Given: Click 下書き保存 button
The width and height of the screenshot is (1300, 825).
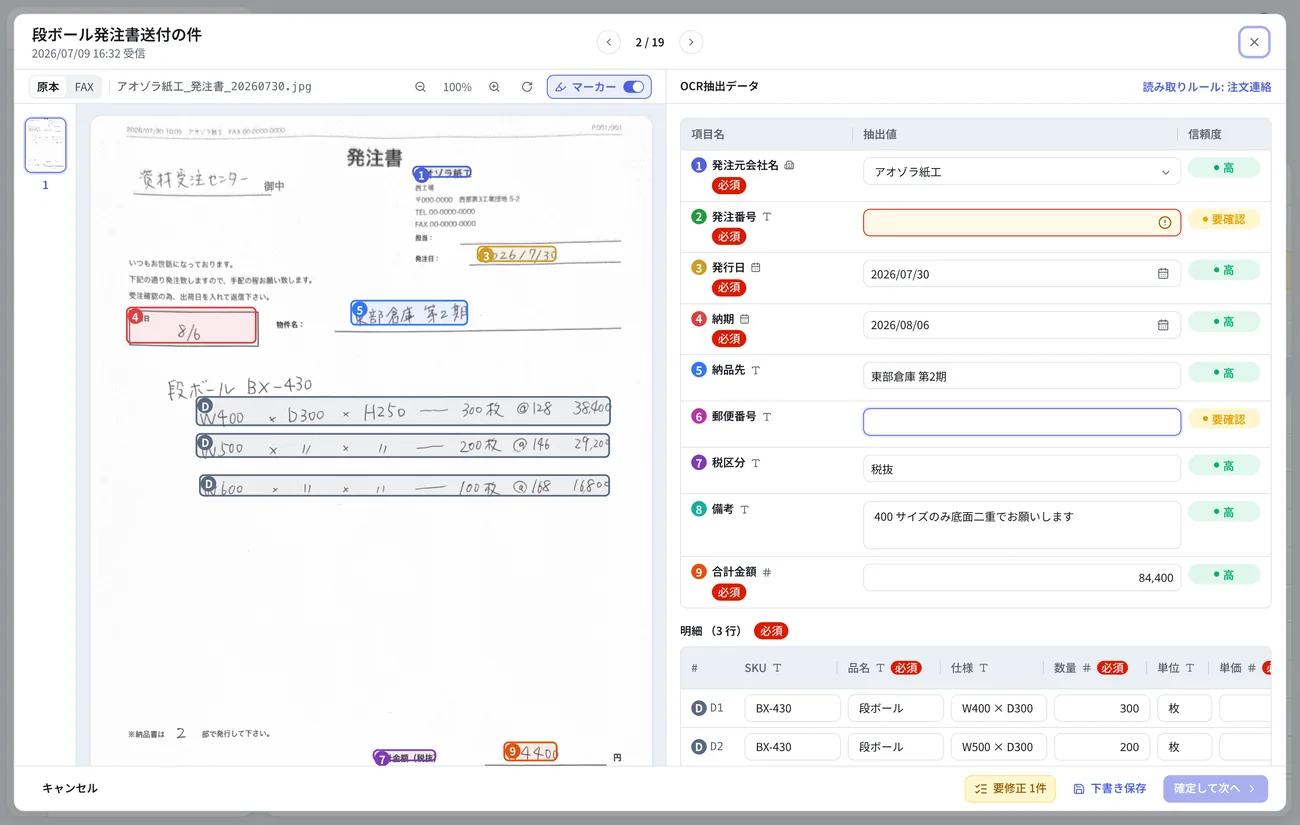Looking at the screenshot, I should click(x=1110, y=788).
